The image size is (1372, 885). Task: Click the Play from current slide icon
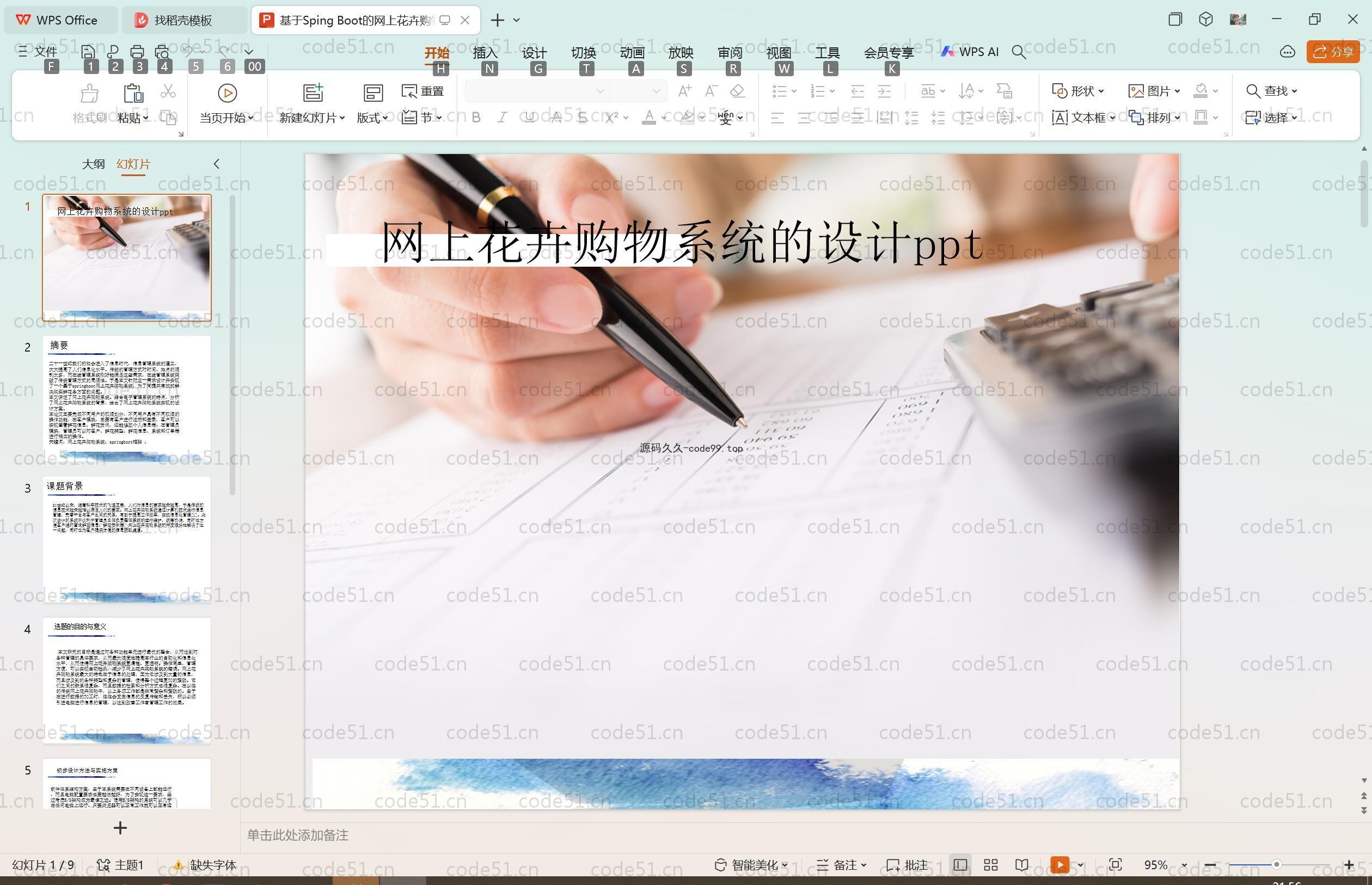pyautogui.click(x=227, y=93)
